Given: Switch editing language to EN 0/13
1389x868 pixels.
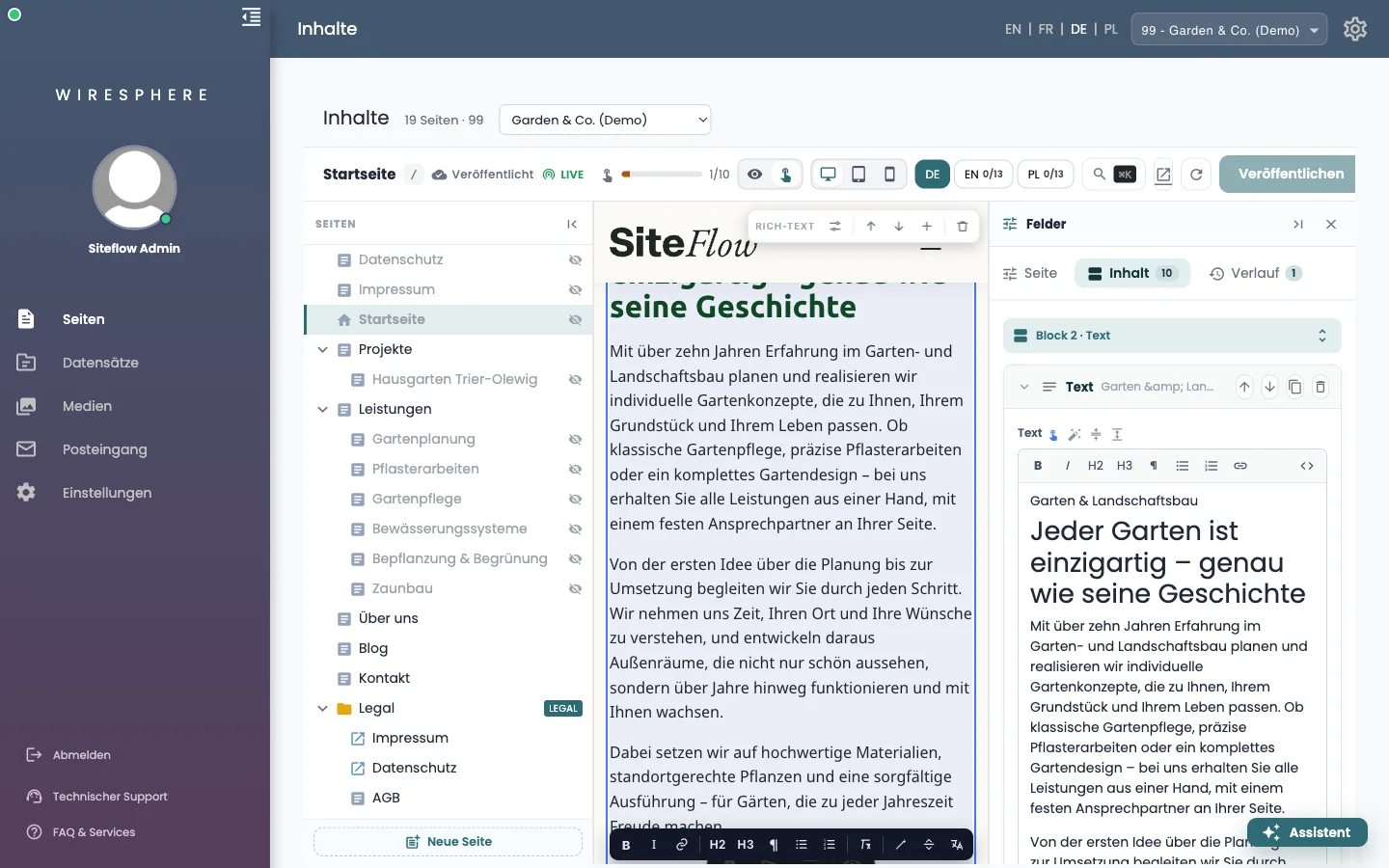Looking at the screenshot, I should 984,175.
